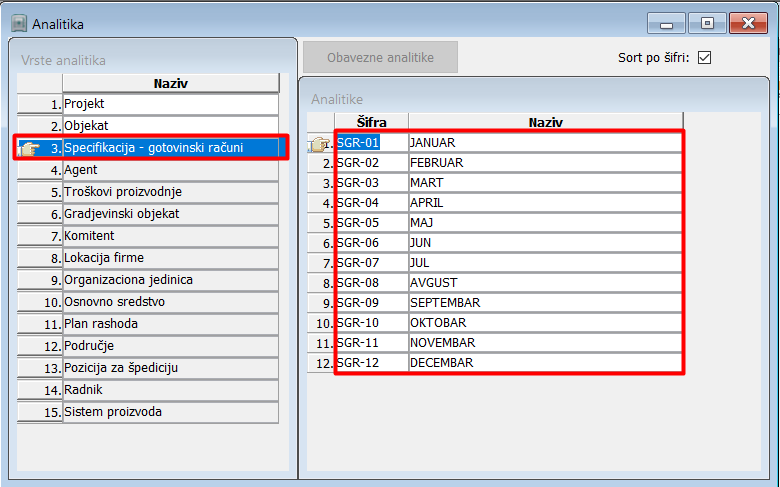Minimize the Analitika window
Image resolution: width=780 pixels, height=487 pixels.
[667, 23]
